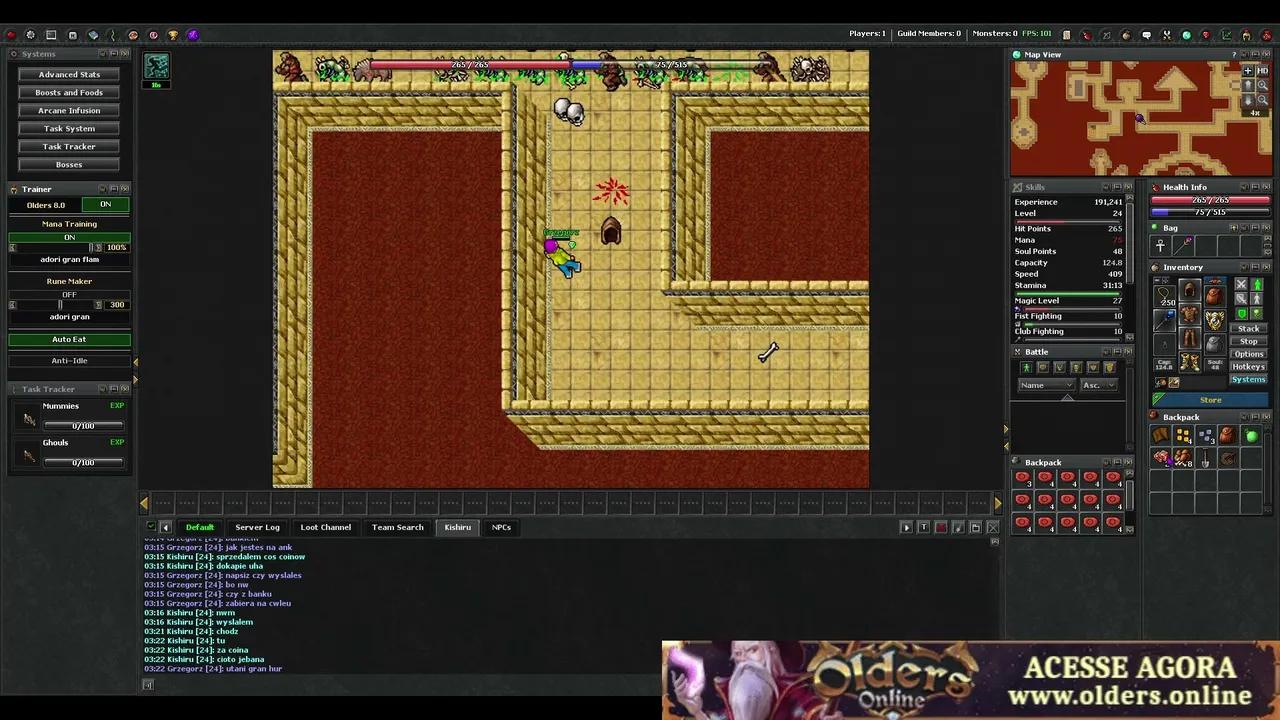Select gold coins stack in Backpack
1280x720 pixels.
pos(1184,435)
